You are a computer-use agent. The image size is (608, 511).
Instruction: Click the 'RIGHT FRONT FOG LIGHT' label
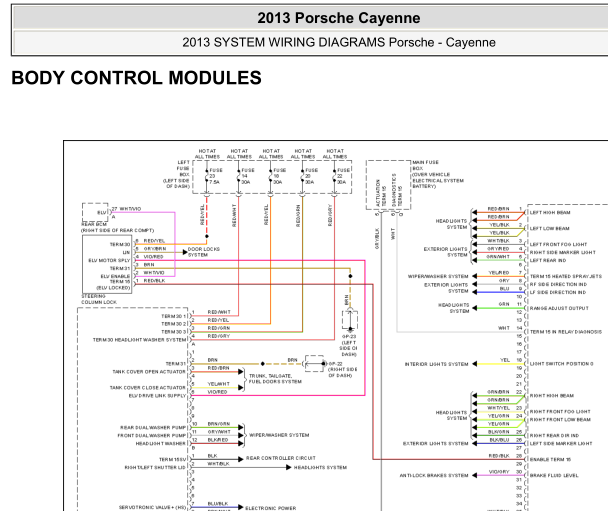pos(560,411)
